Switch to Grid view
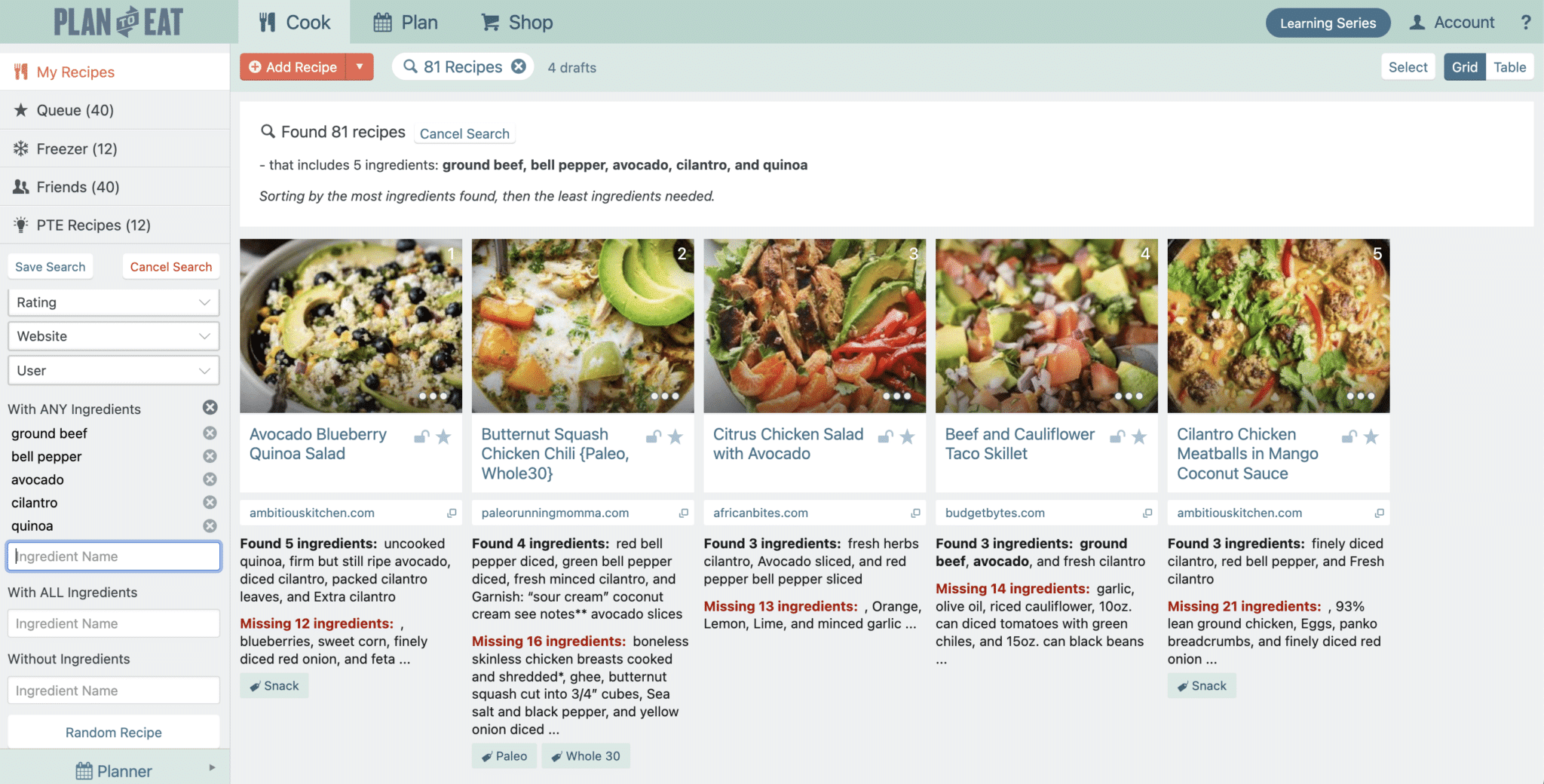 pyautogui.click(x=1464, y=67)
